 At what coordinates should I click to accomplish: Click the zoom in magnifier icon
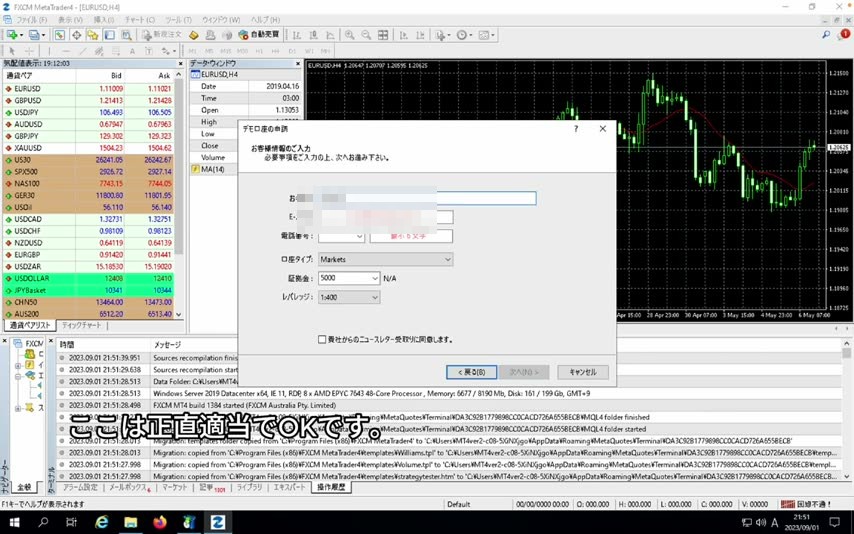(x=350, y=35)
